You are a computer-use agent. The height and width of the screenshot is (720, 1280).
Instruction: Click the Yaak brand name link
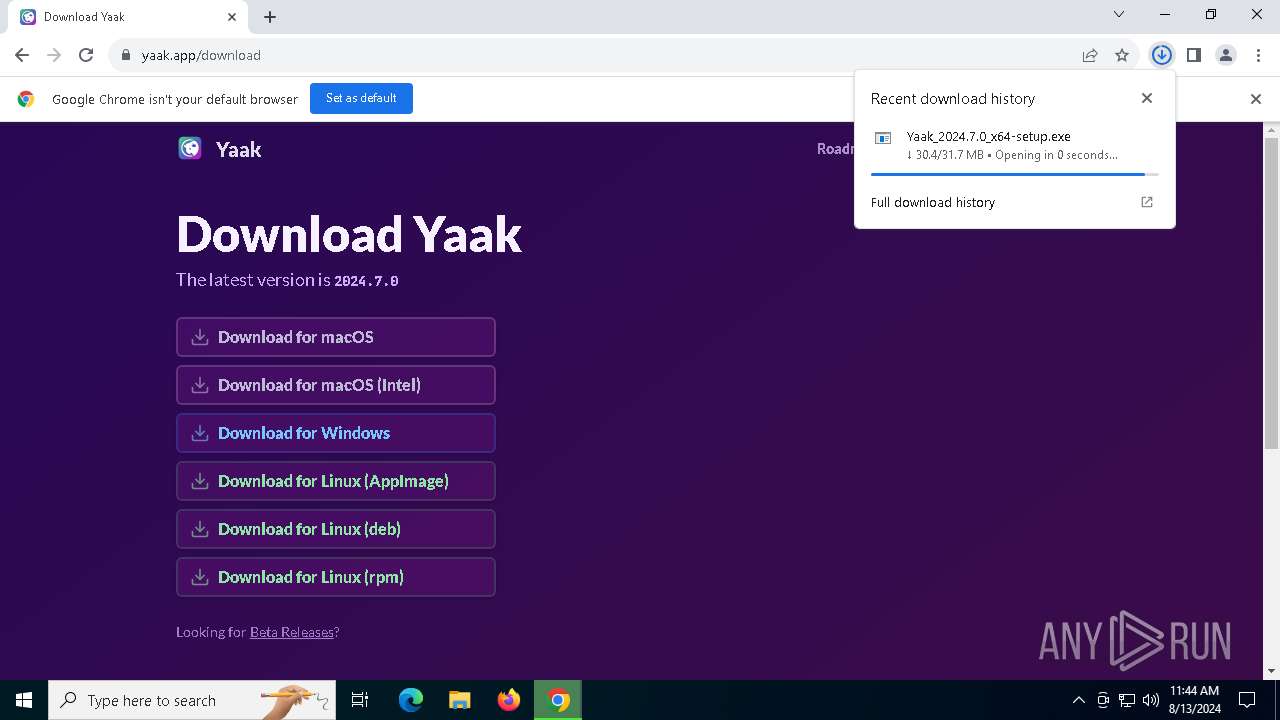238,149
